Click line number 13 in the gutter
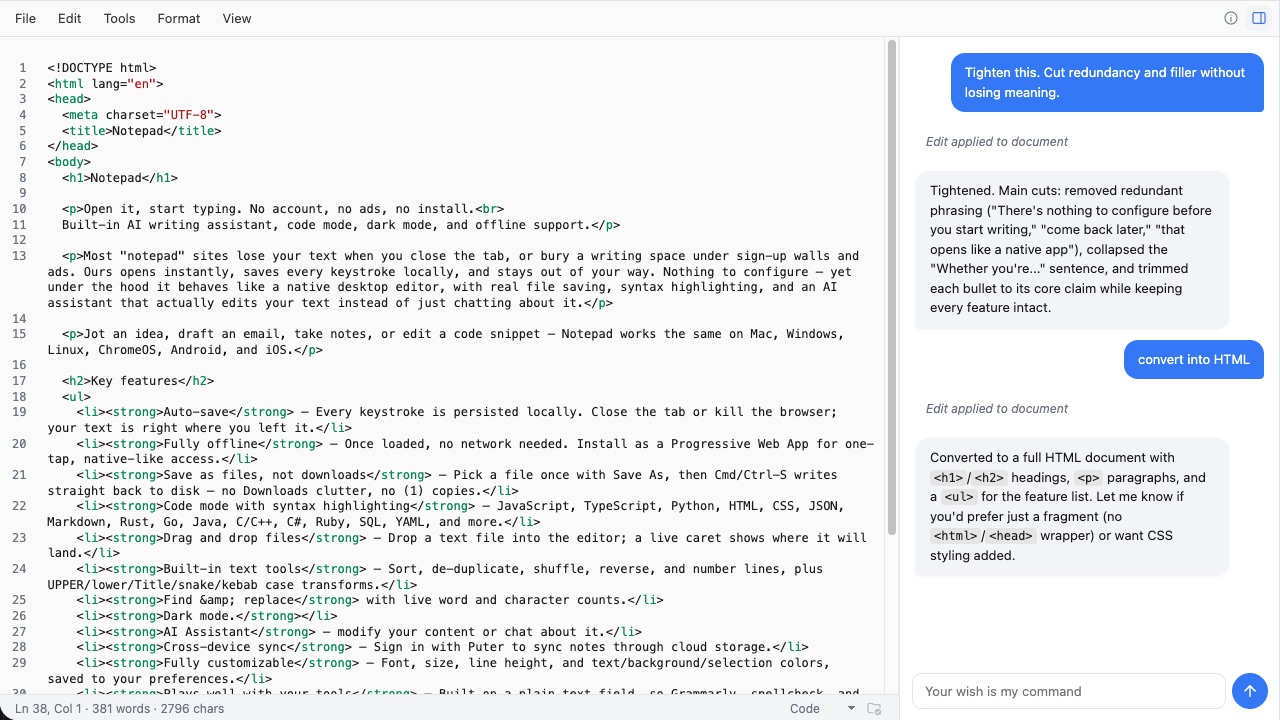1280x720 pixels. pyautogui.click(x=21, y=256)
